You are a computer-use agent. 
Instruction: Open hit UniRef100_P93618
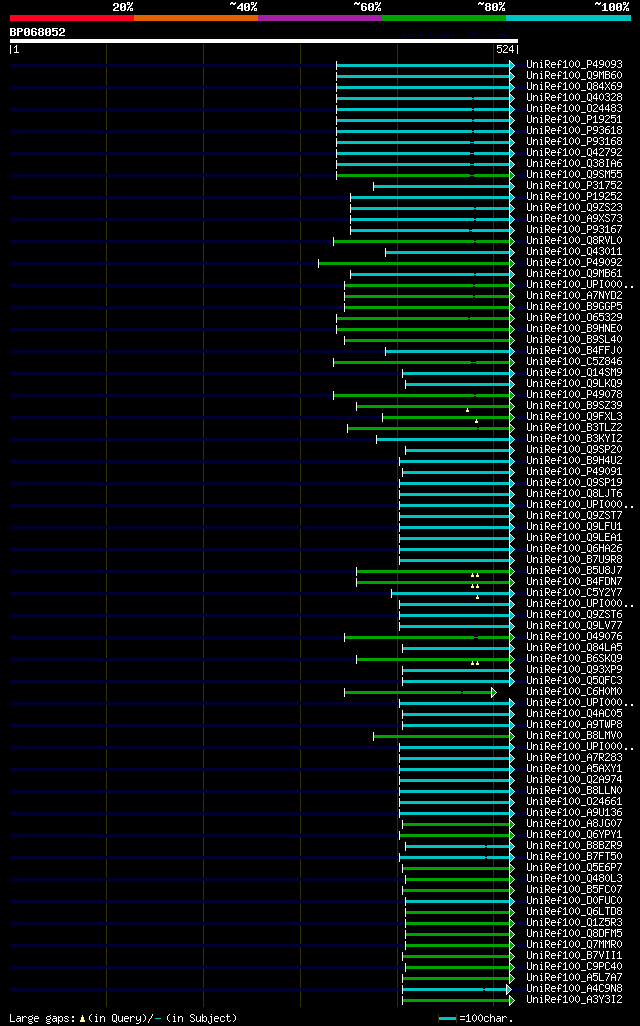(x=575, y=130)
